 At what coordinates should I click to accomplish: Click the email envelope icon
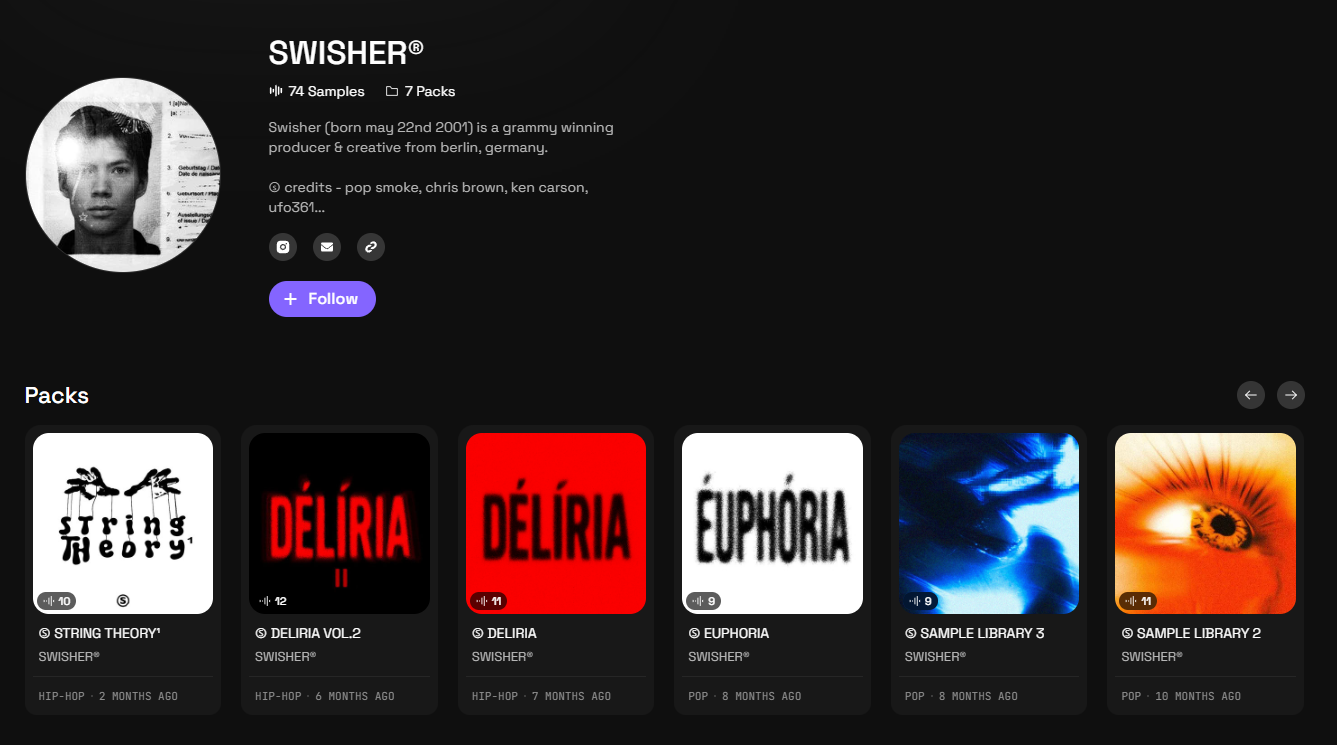point(327,247)
